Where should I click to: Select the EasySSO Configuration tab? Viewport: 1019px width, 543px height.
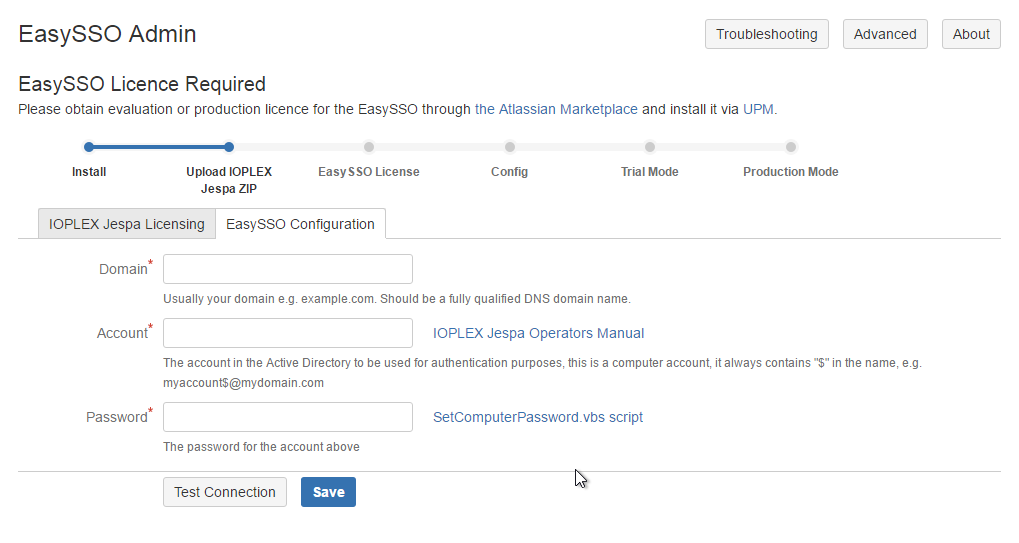click(300, 224)
